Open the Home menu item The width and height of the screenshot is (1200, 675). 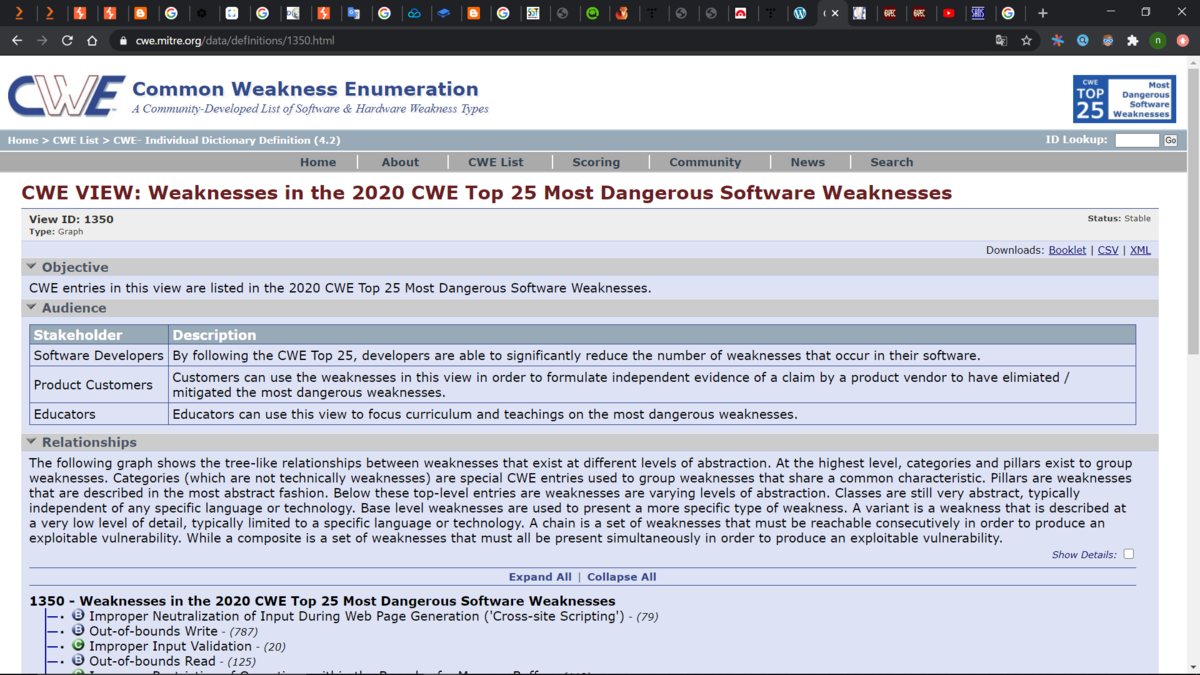coord(318,162)
